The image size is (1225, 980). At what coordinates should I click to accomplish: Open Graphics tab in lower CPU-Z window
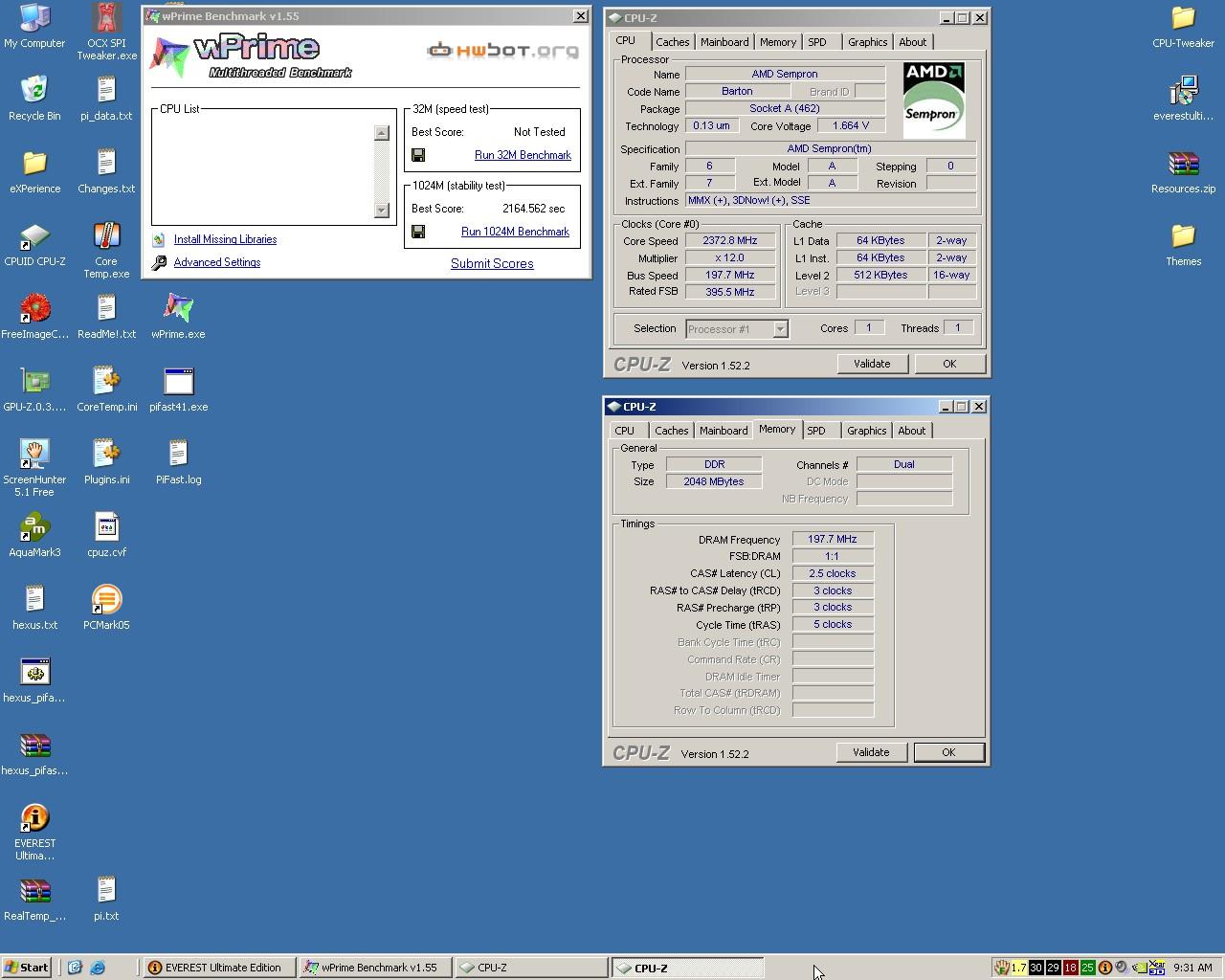pyautogui.click(x=867, y=431)
